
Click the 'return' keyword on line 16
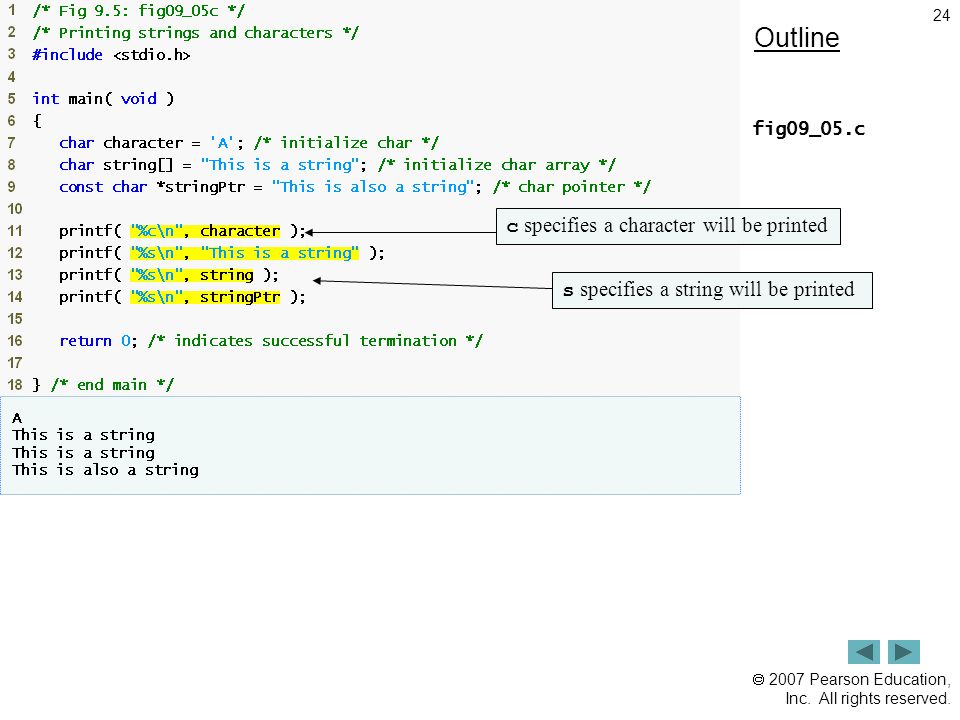tap(85, 341)
